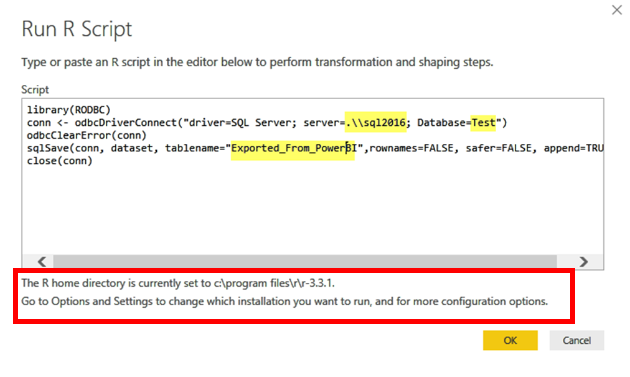Place cursor on the library(RODBC) line
The height and width of the screenshot is (377, 630).
pos(69,110)
